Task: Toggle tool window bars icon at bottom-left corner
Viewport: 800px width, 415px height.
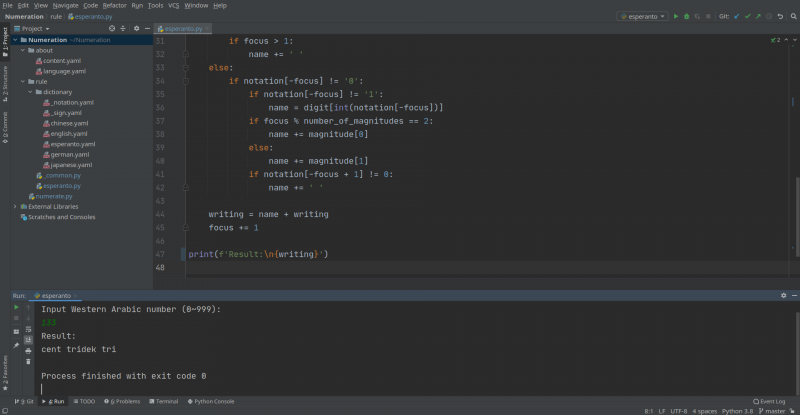Action: pos(5,411)
